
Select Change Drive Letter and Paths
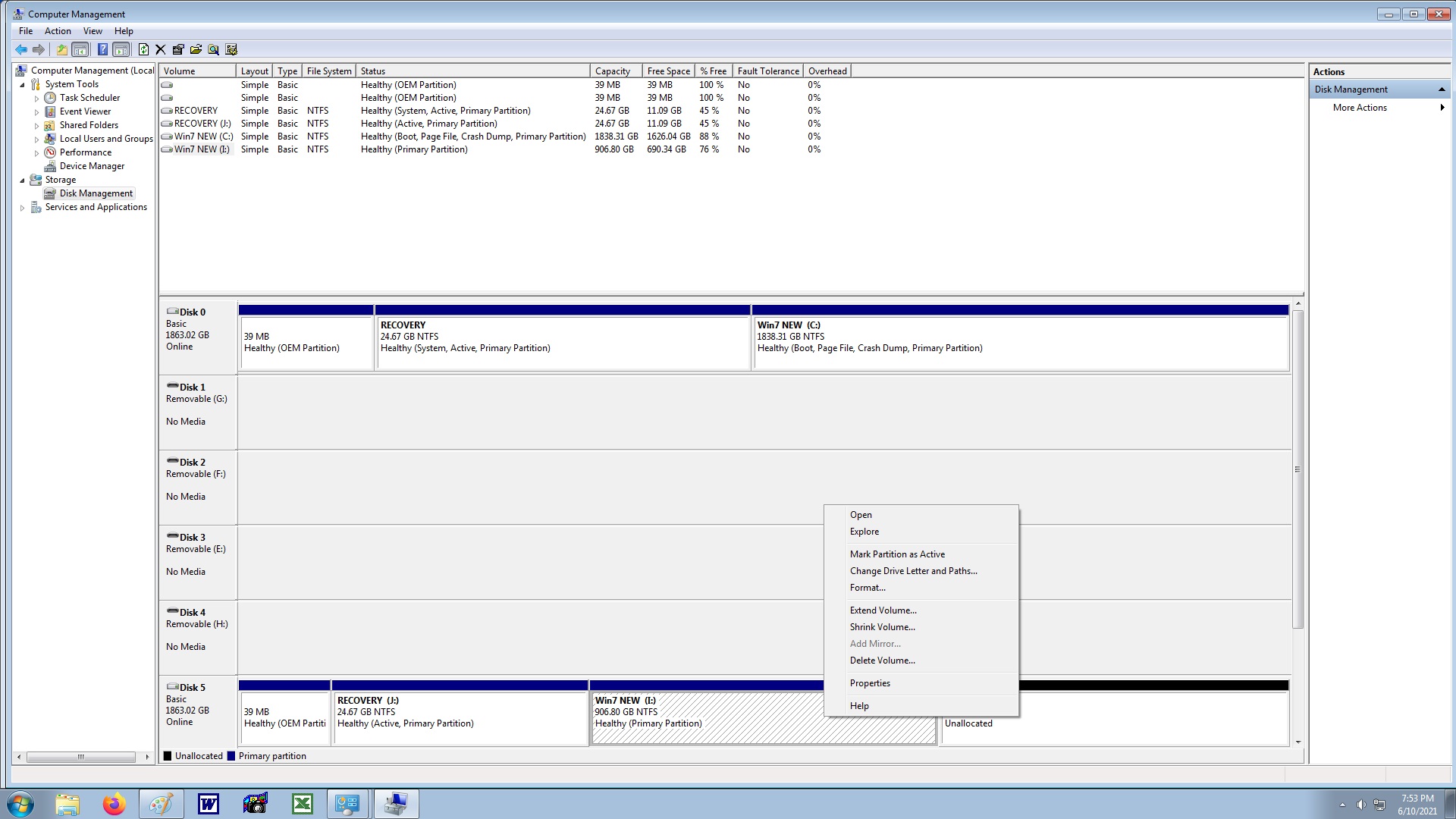pos(913,571)
